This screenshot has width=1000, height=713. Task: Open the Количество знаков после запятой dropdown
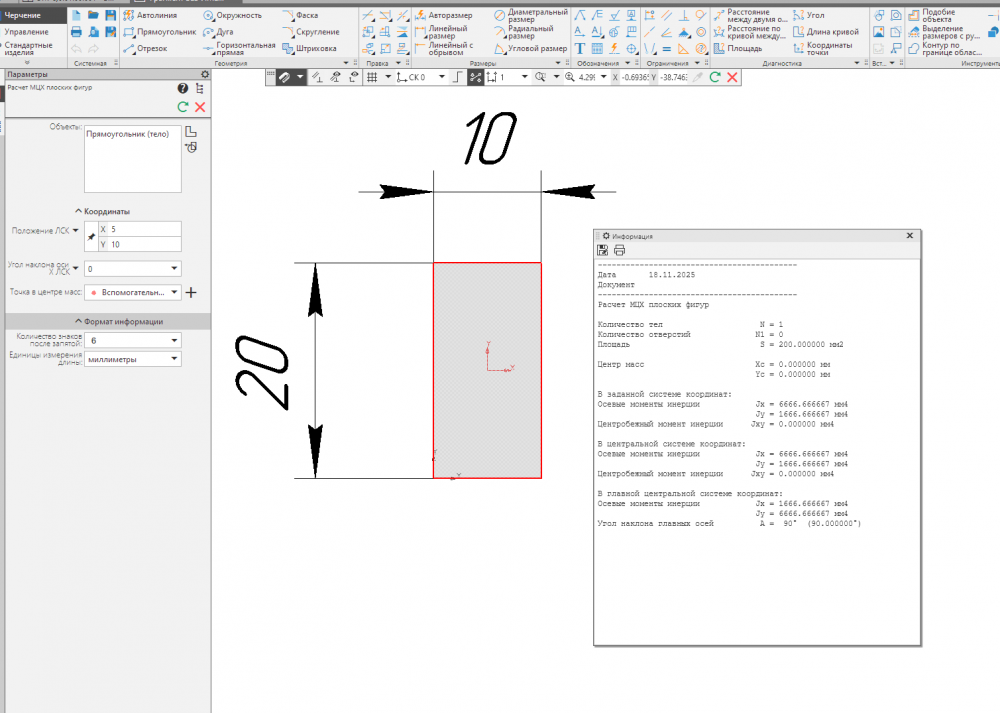click(x=175, y=341)
